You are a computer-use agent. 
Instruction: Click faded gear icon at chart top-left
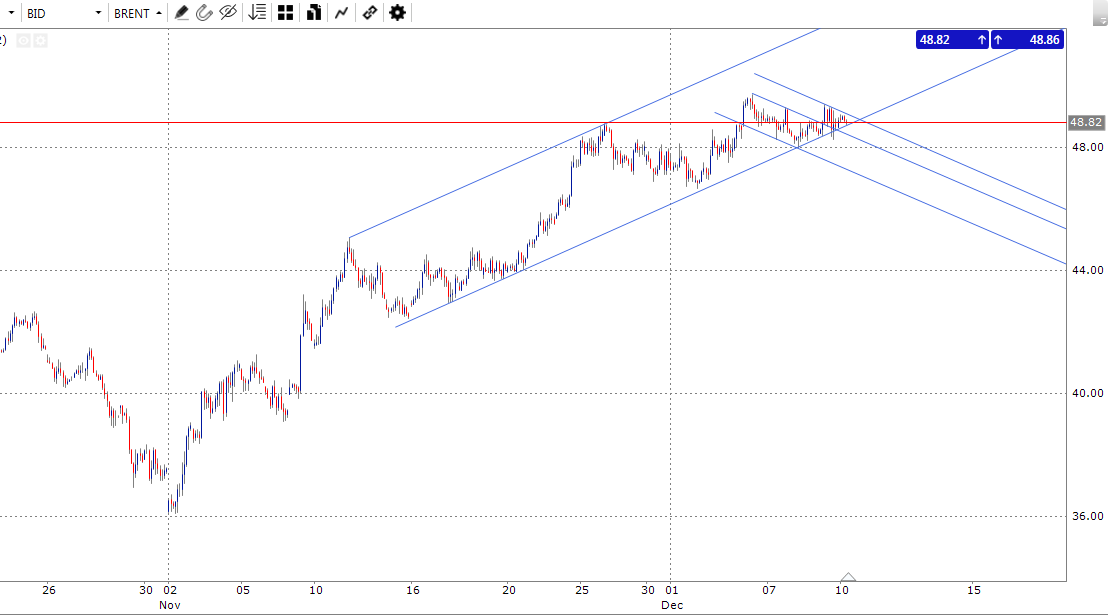pyautogui.click(x=41, y=41)
